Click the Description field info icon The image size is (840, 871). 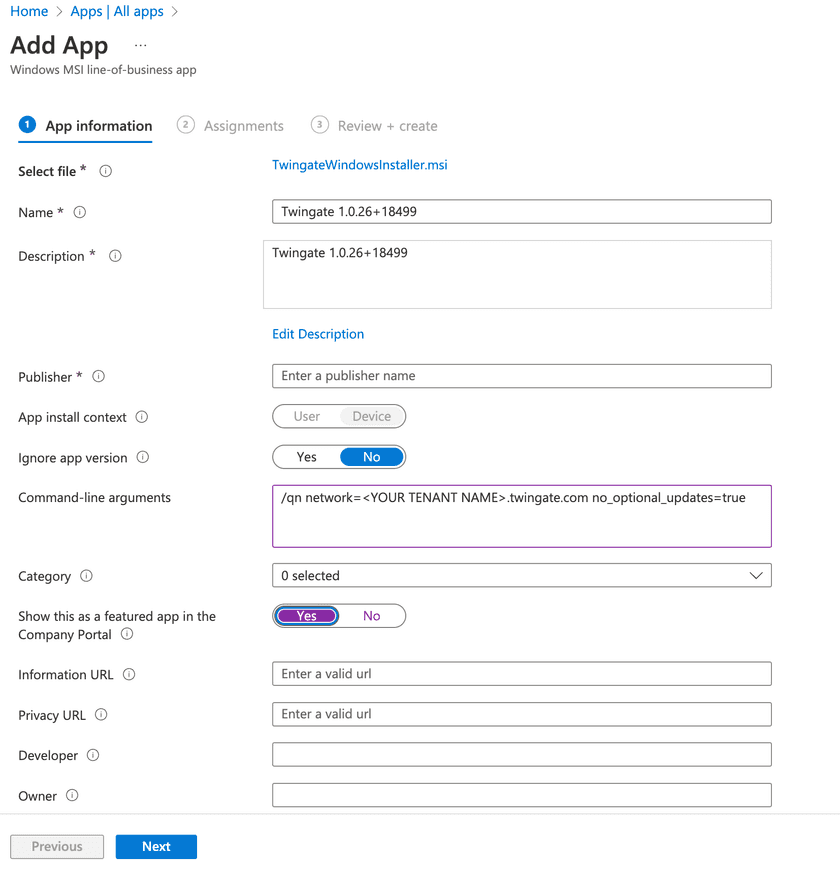(115, 256)
